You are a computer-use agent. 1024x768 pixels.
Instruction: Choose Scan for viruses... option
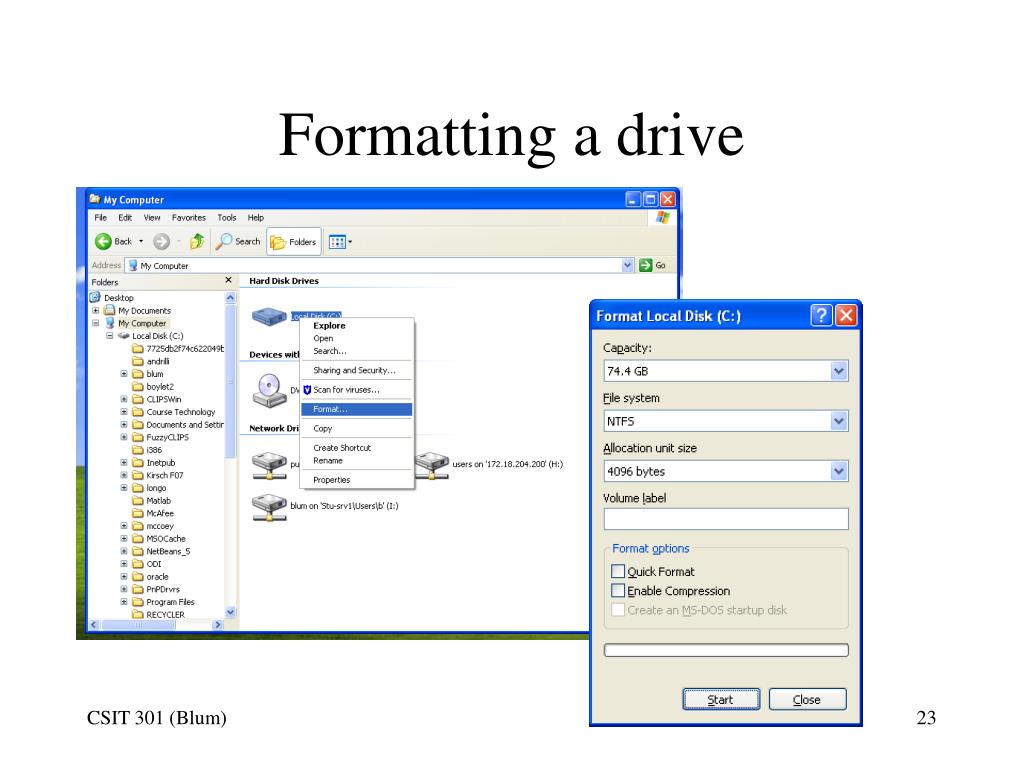coord(357,390)
